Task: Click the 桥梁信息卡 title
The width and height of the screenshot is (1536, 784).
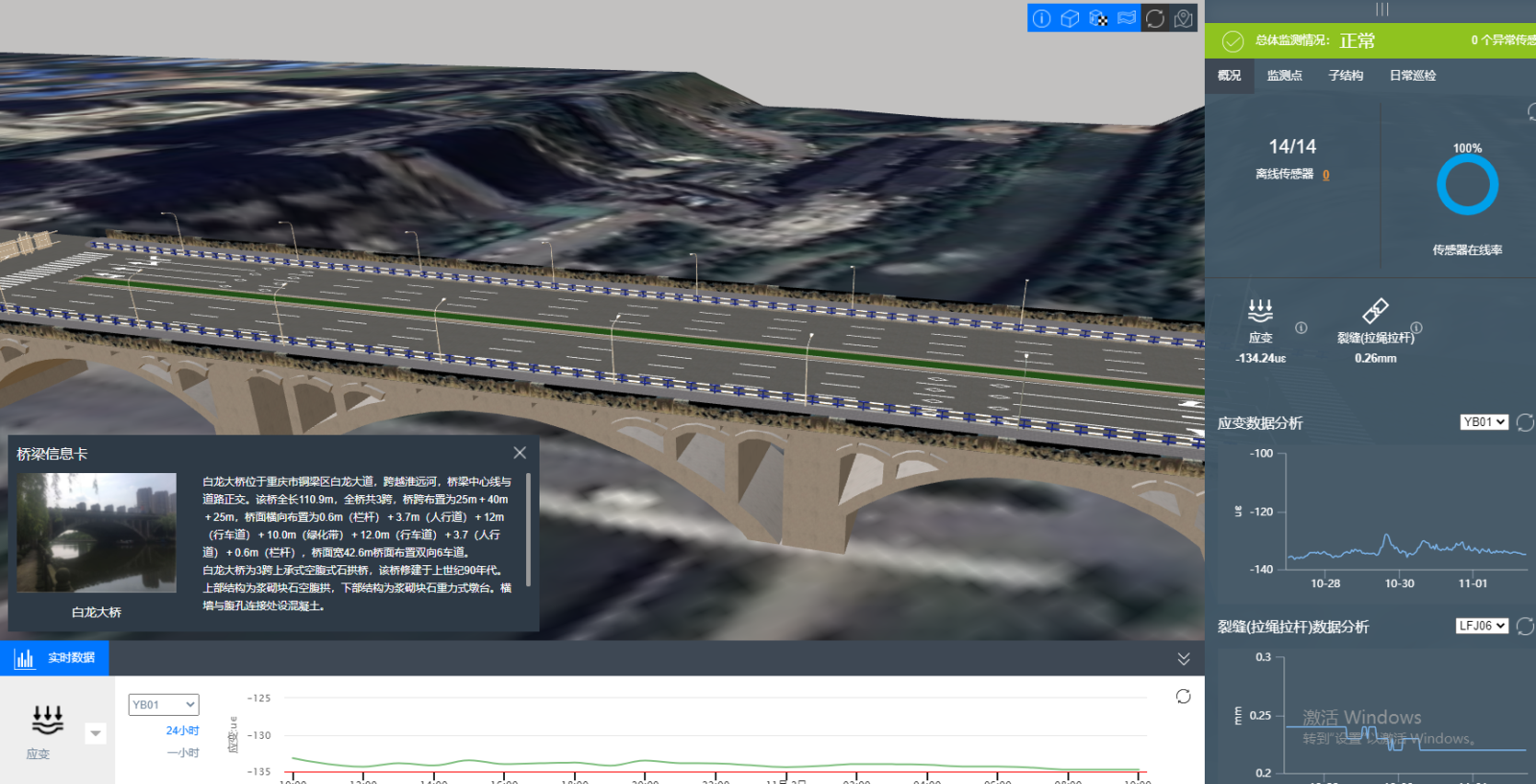Action: [x=52, y=454]
